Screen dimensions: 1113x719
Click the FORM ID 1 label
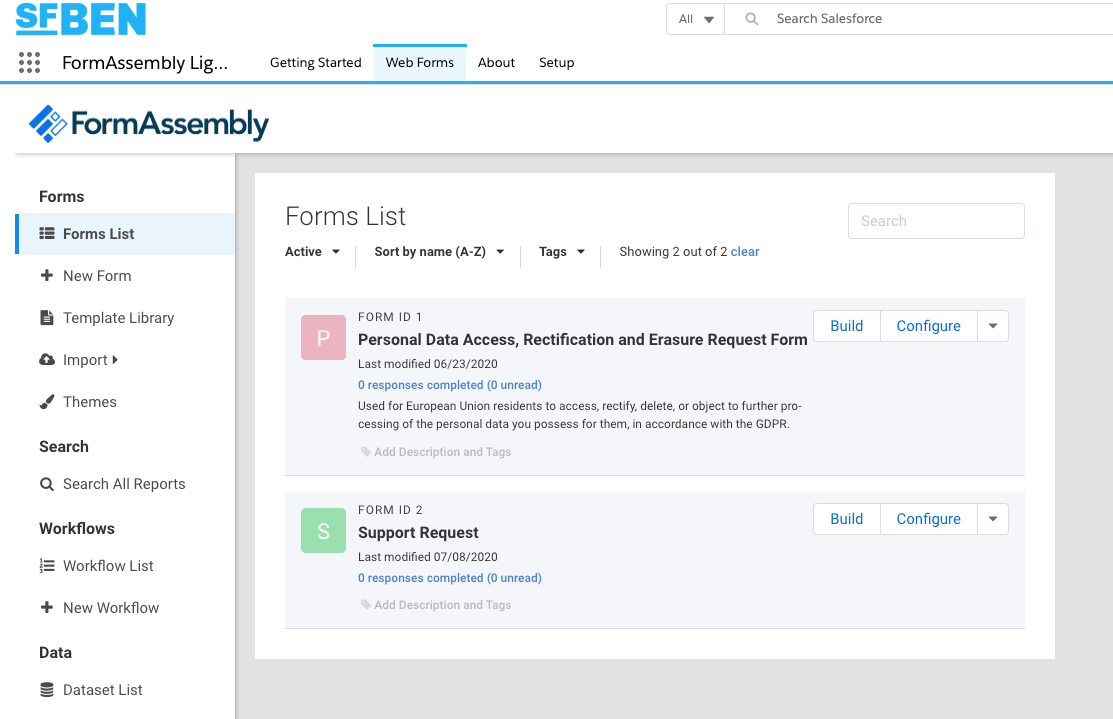tap(390, 317)
